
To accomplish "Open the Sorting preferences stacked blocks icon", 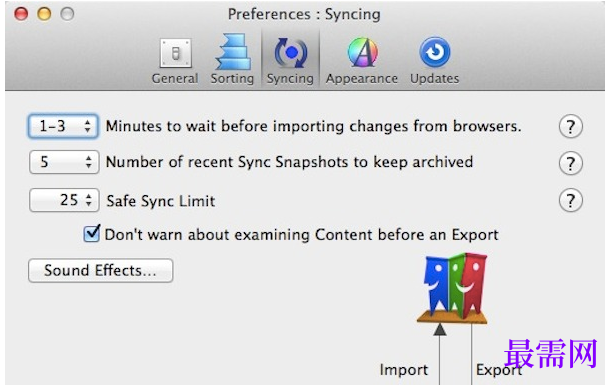I will 233,52.
